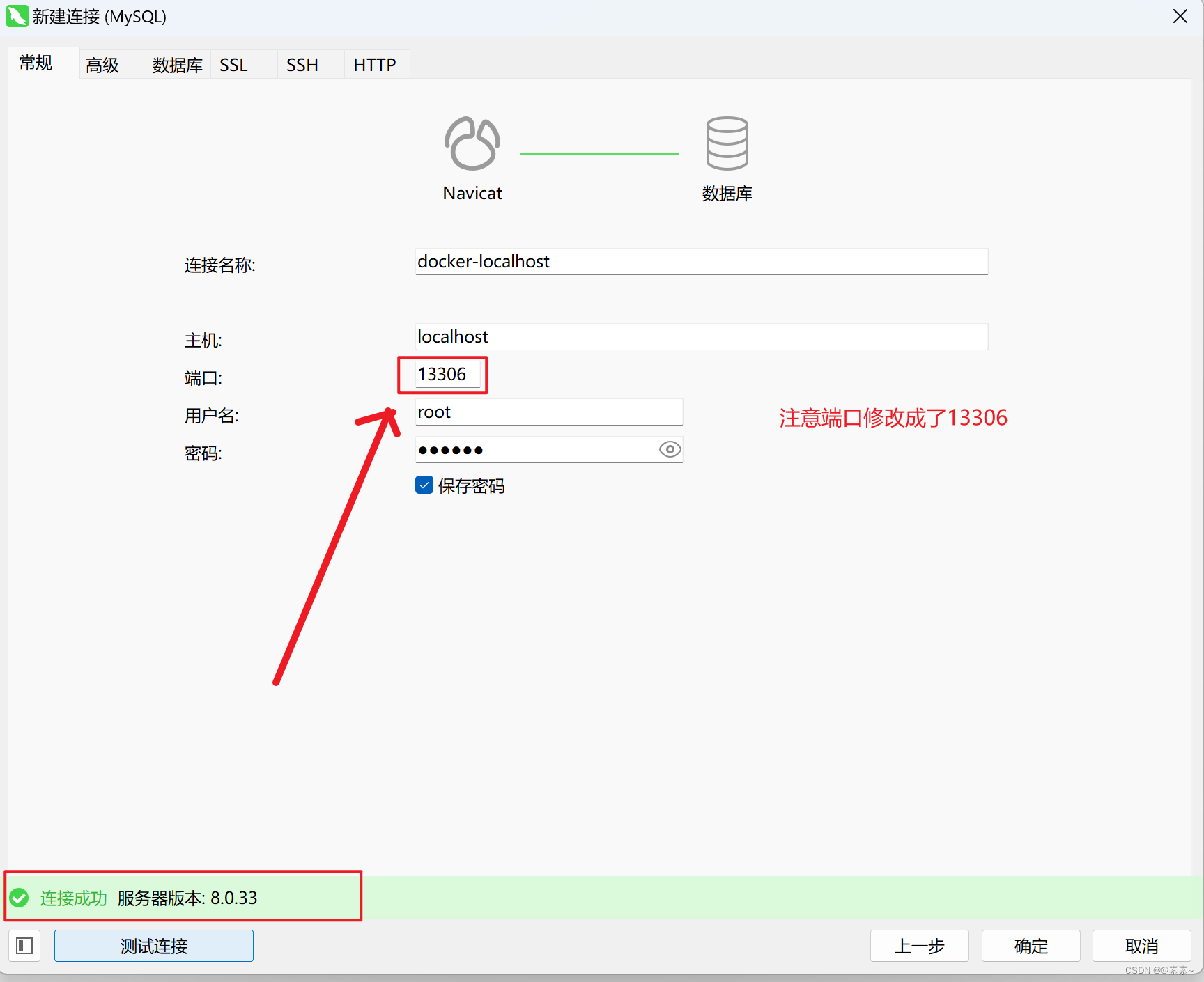The image size is (1204, 982).
Task: Click the 取消 button
Action: (x=1142, y=946)
